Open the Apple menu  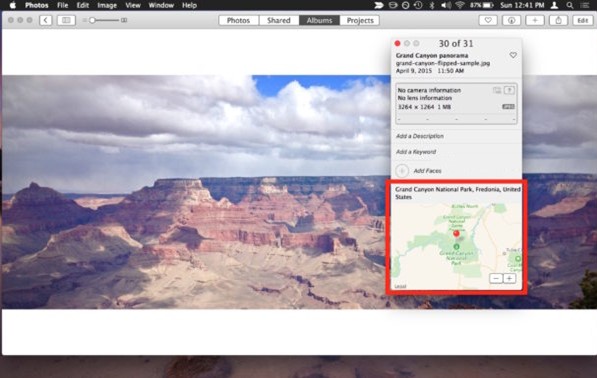coord(13,5)
